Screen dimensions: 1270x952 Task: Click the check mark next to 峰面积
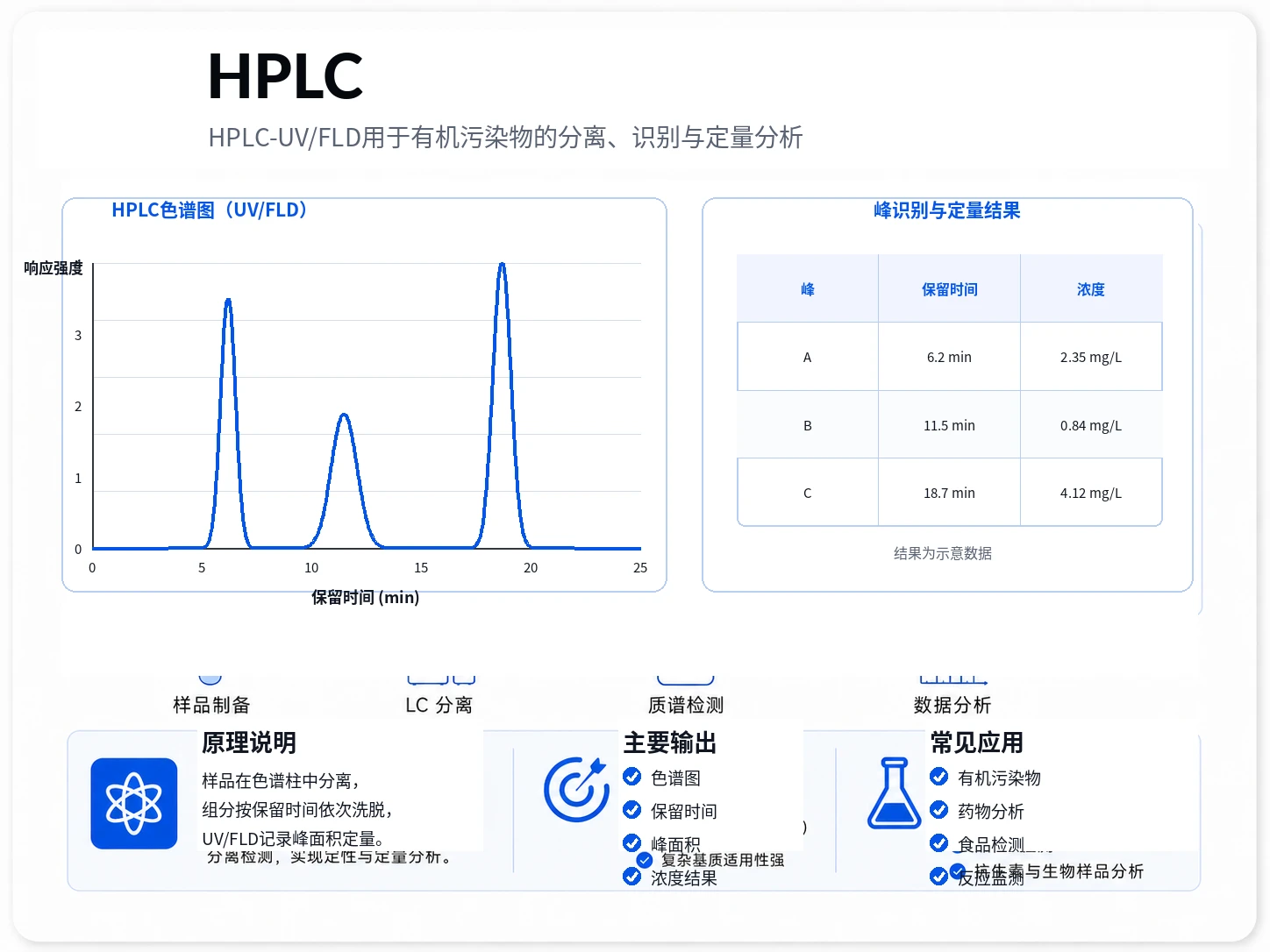[631, 843]
